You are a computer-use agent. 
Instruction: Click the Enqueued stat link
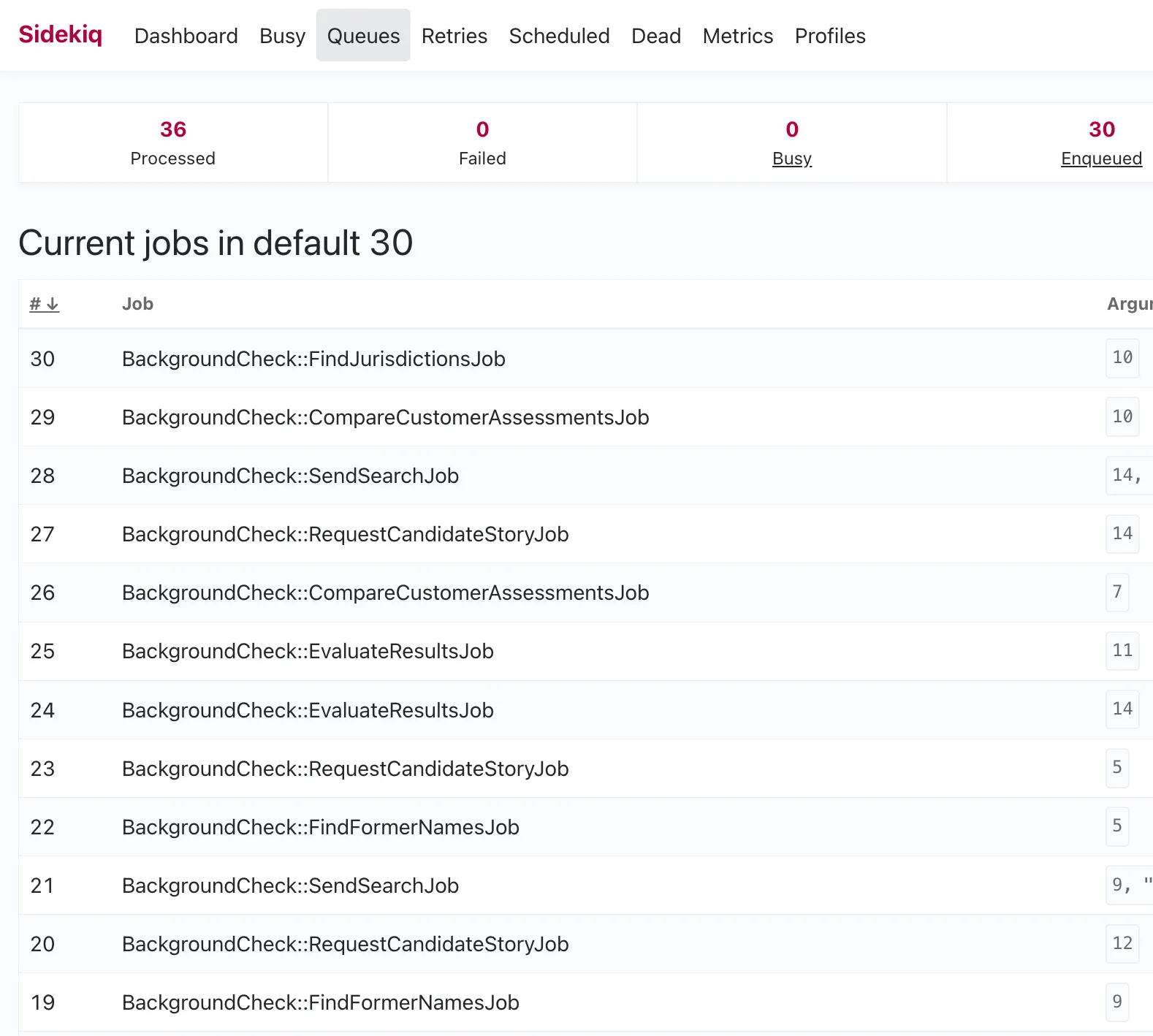pyautogui.click(x=1102, y=159)
